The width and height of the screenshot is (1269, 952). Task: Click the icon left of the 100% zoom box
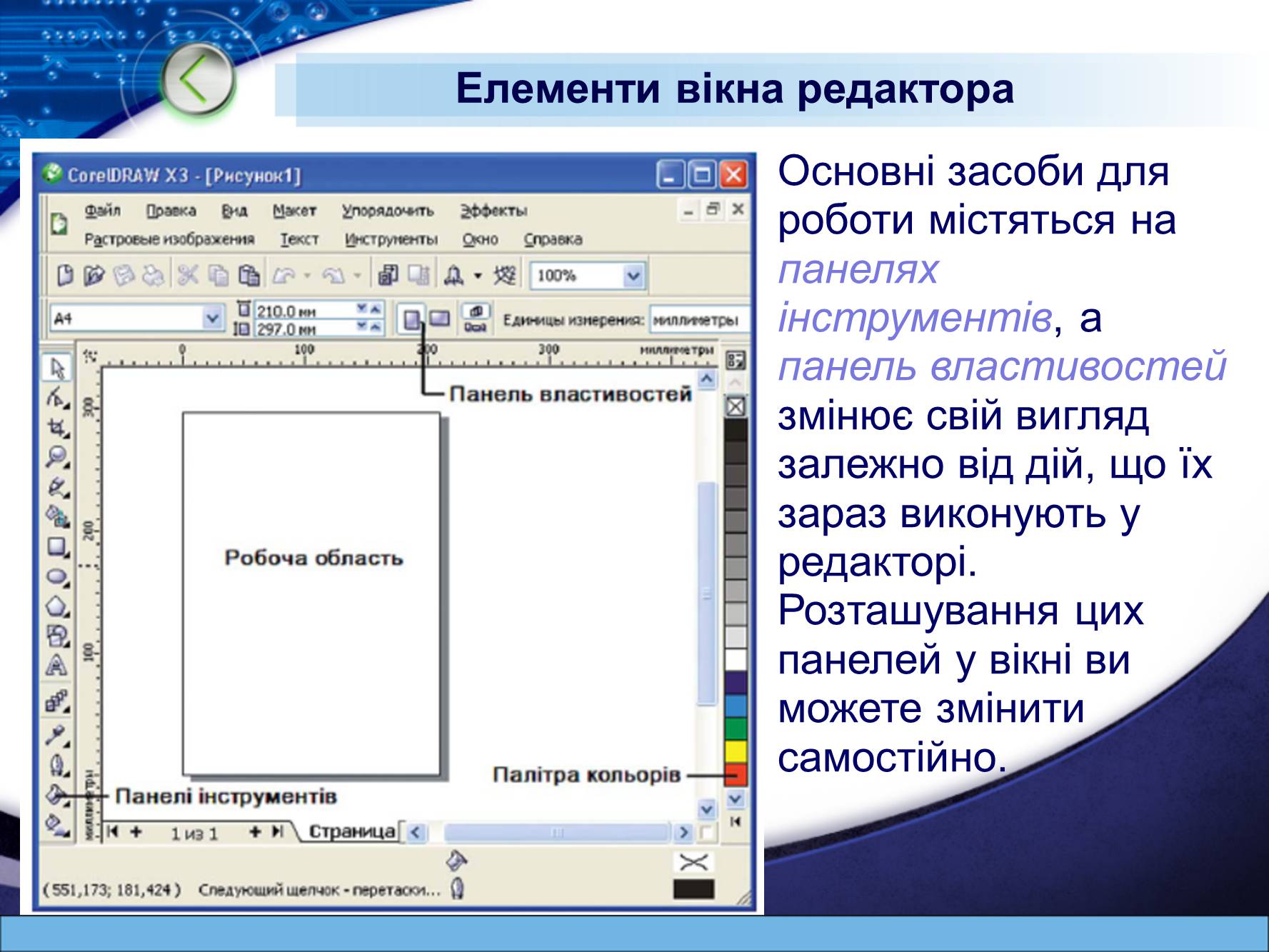tap(505, 275)
